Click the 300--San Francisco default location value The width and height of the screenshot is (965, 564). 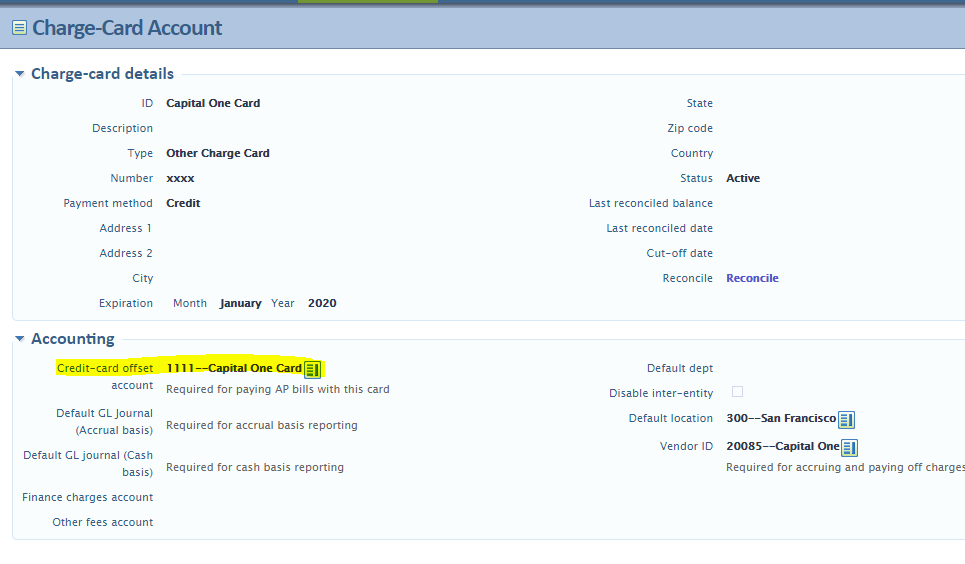pyautogui.click(x=781, y=419)
